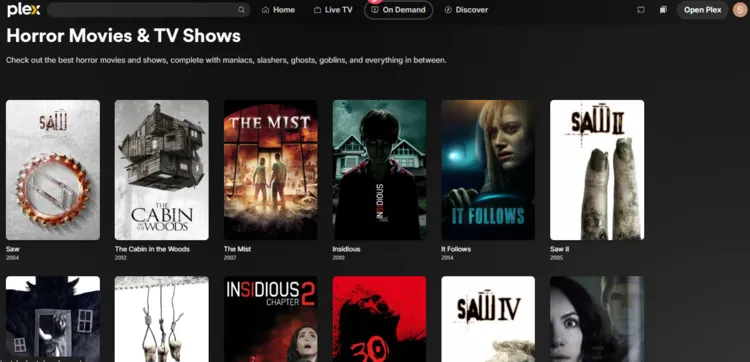Viewport: 750px width, 362px height.
Task: Open the watchlist bookmark icon
Action: point(663,10)
